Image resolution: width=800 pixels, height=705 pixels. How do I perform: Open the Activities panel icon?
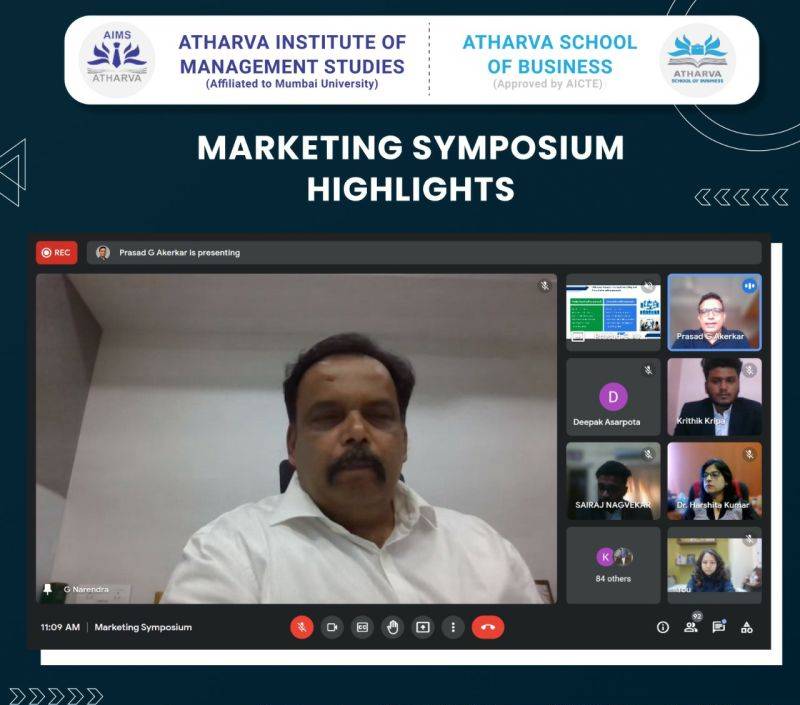[746, 627]
